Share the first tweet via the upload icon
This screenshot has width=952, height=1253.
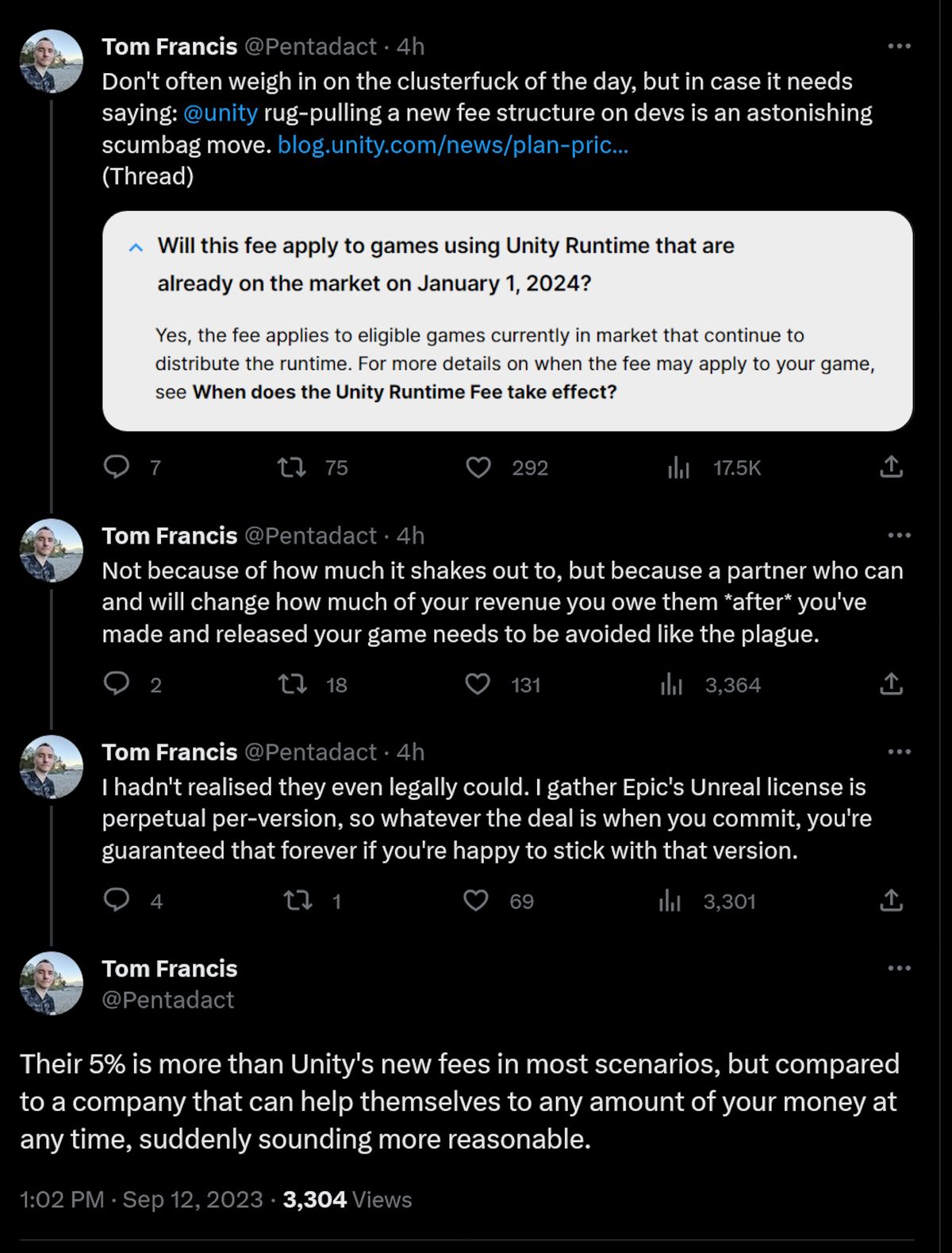[x=896, y=468]
